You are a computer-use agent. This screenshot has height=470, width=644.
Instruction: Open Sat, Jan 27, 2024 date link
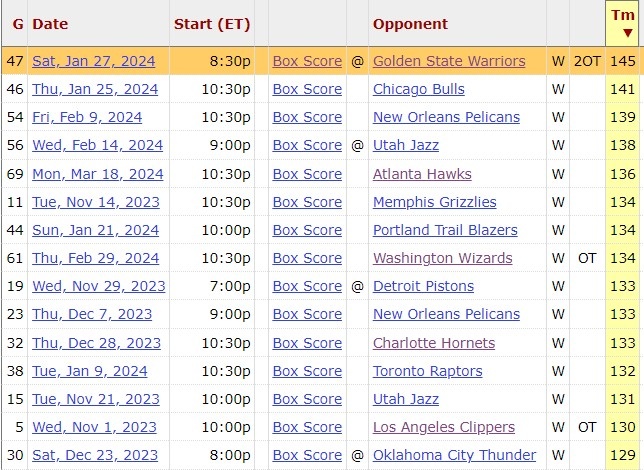(x=94, y=61)
